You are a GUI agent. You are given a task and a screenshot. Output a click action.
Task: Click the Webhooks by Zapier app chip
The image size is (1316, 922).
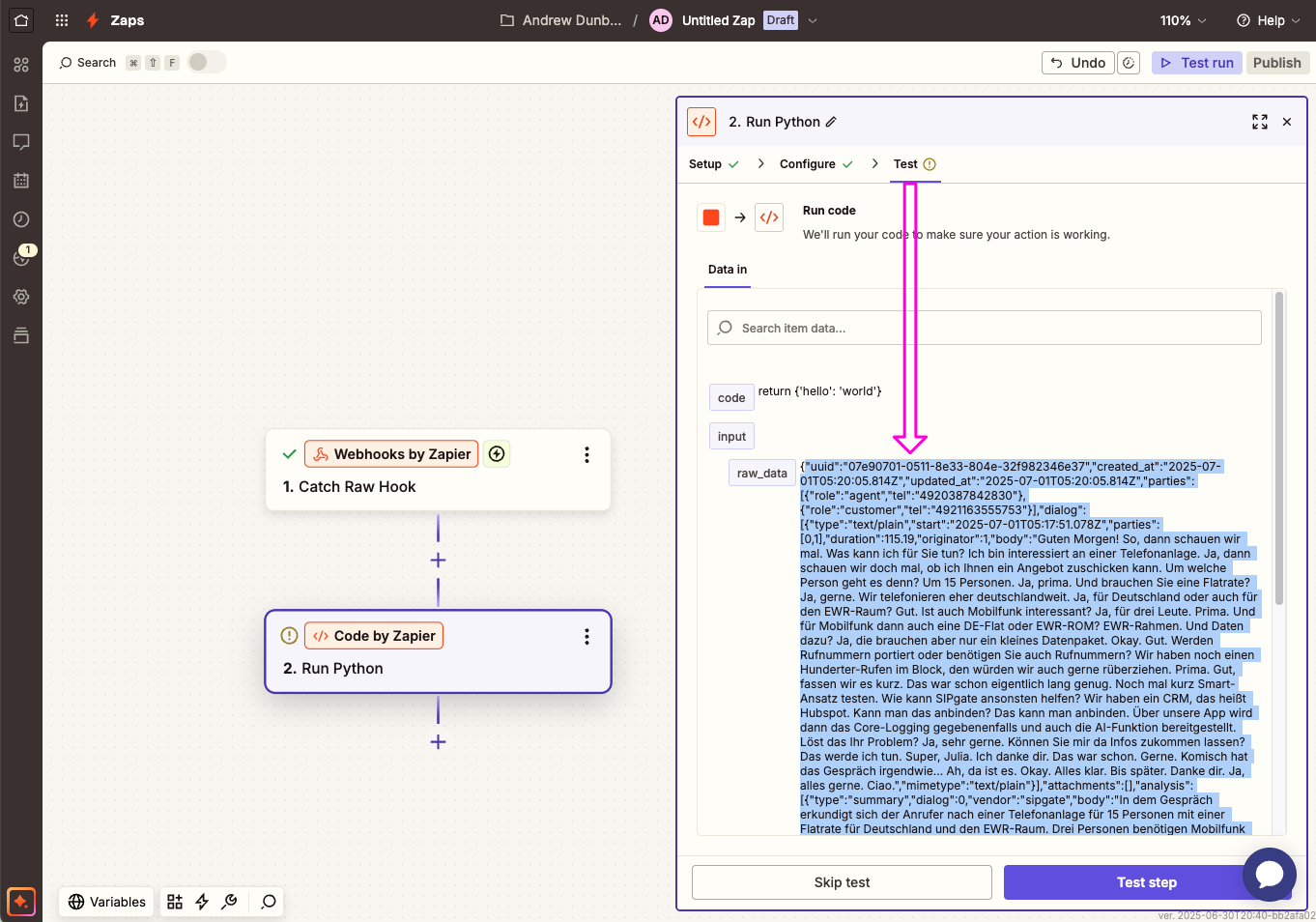point(391,454)
